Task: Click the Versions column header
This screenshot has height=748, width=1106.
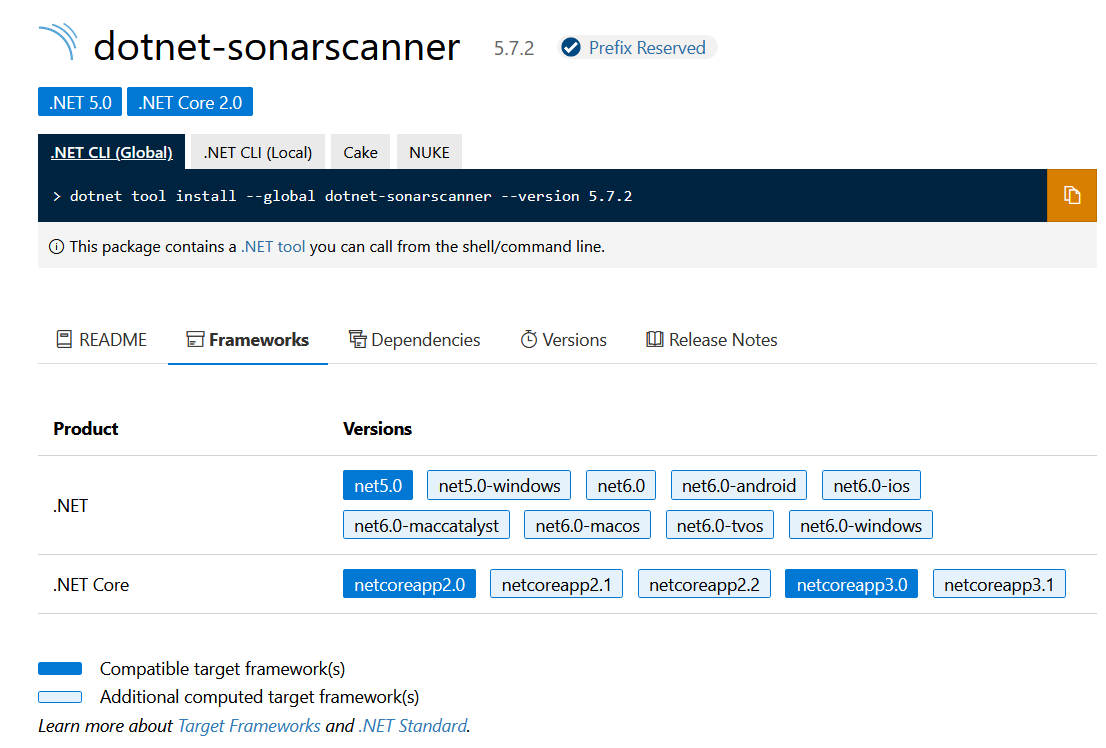Action: coord(377,428)
